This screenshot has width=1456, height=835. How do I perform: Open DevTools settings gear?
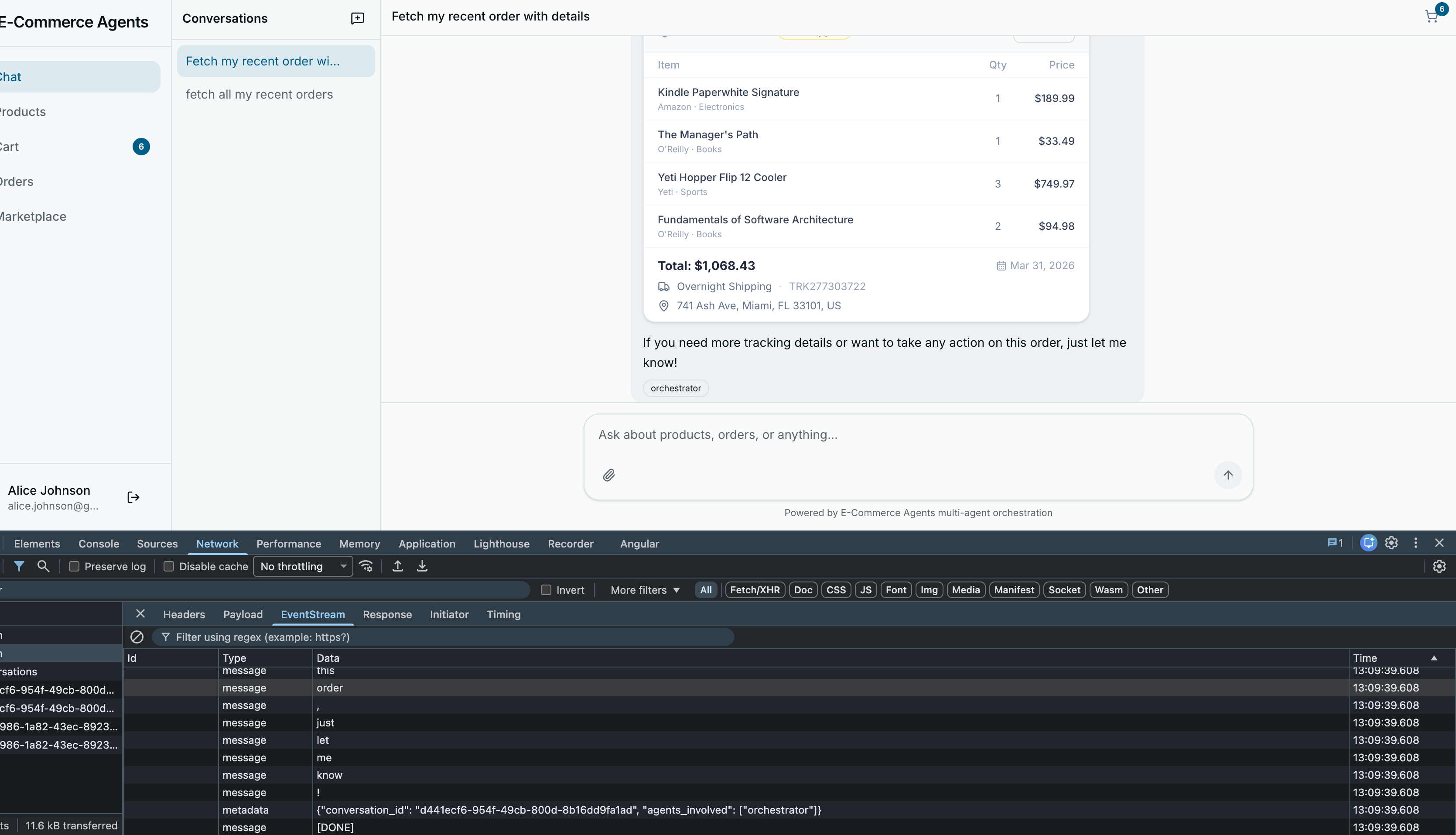(x=1392, y=543)
